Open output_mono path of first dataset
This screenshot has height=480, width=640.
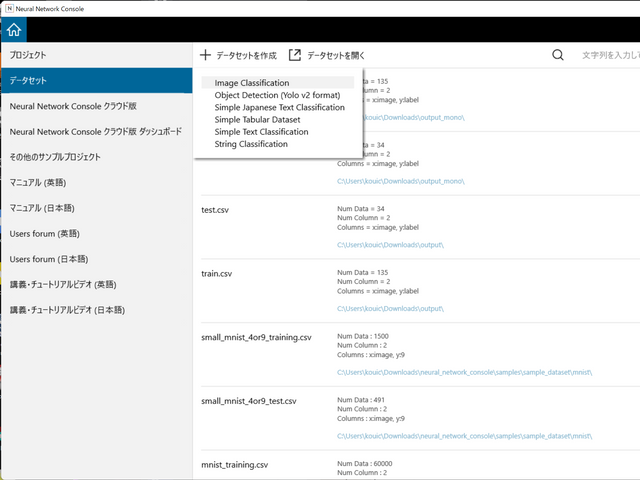414,118
